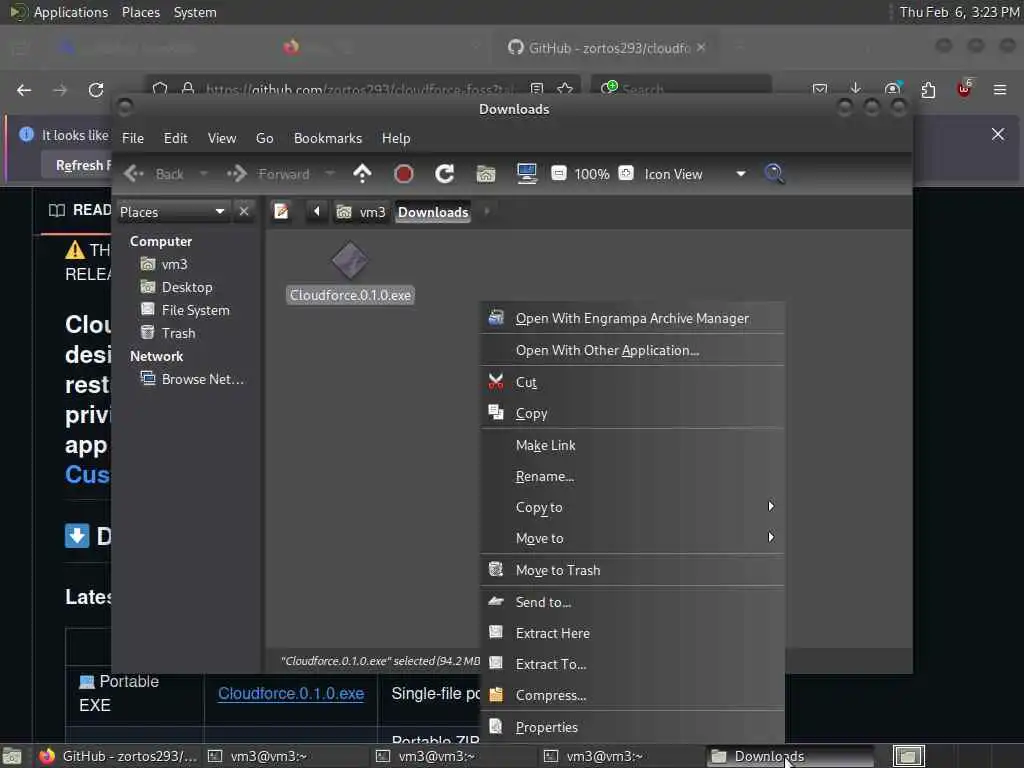Screen dimensions: 1024x768
Task: Choose Send to from the context menu
Action: [632, 602]
